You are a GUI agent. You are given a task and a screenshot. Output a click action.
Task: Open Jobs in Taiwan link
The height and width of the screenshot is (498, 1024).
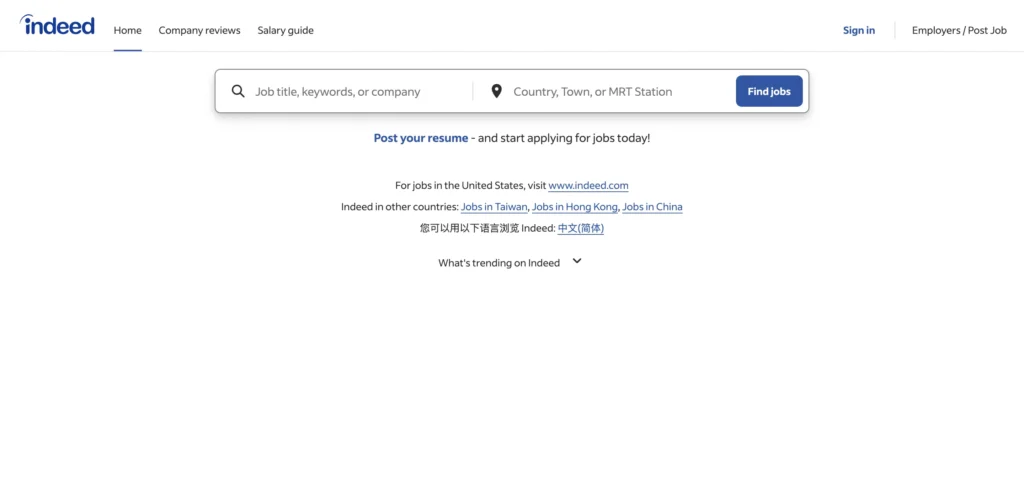tap(494, 207)
